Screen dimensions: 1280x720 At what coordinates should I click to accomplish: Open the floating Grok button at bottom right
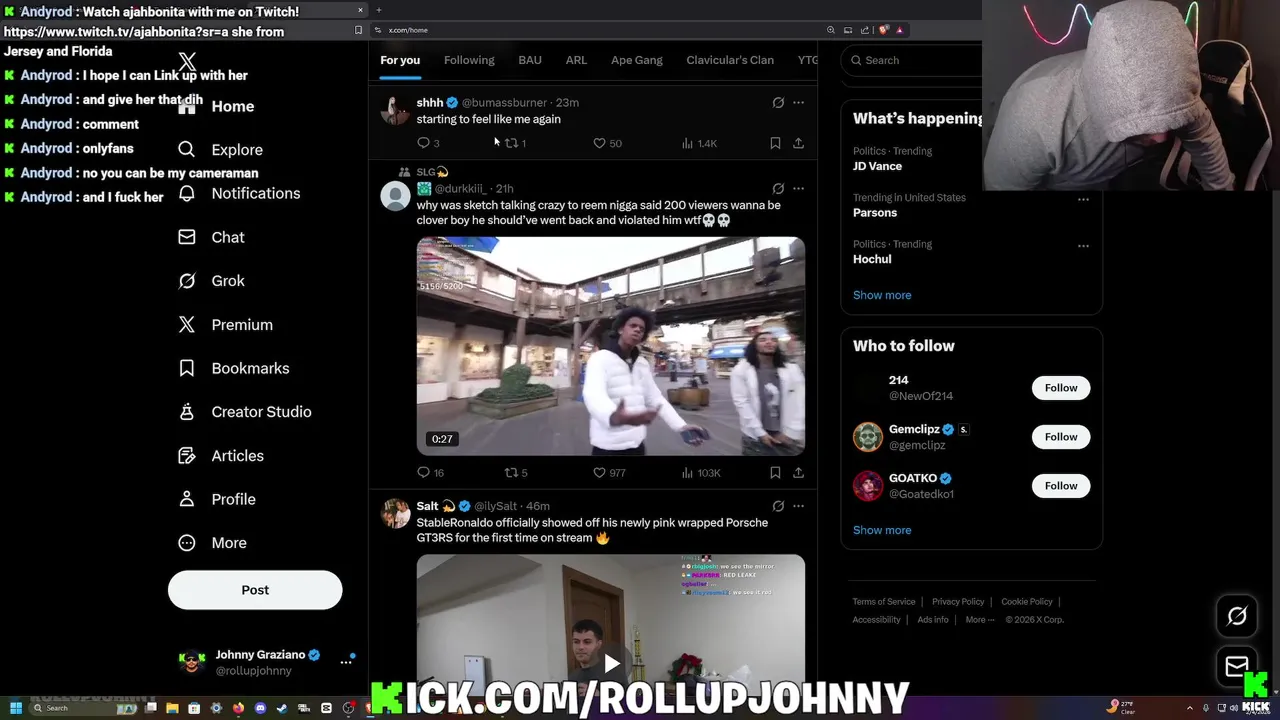1237,617
